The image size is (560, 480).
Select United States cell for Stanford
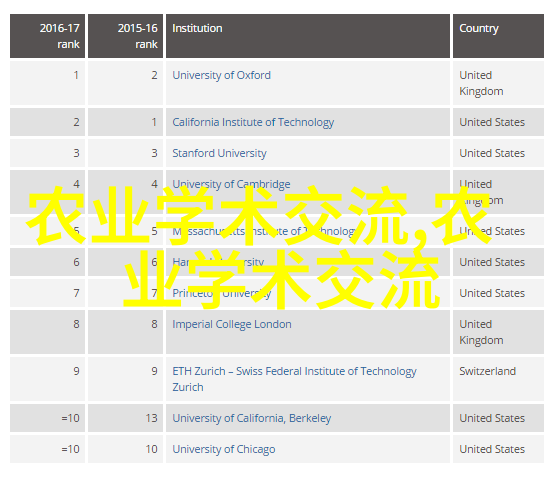pyautogui.click(x=498, y=153)
